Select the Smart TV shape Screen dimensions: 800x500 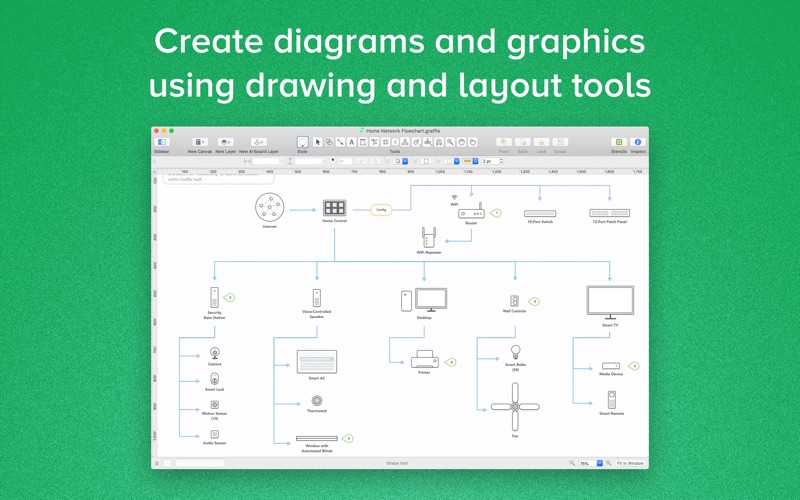(609, 301)
